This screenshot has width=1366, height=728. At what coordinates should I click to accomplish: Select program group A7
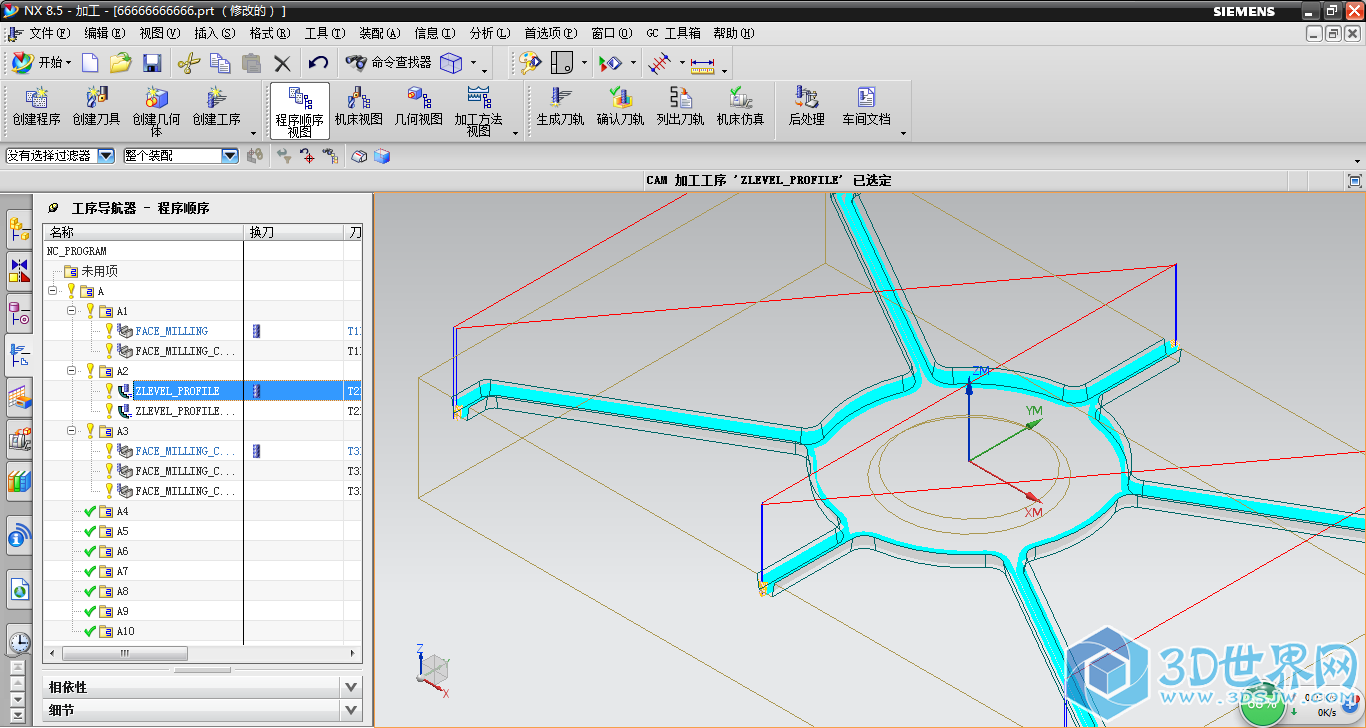(122, 571)
